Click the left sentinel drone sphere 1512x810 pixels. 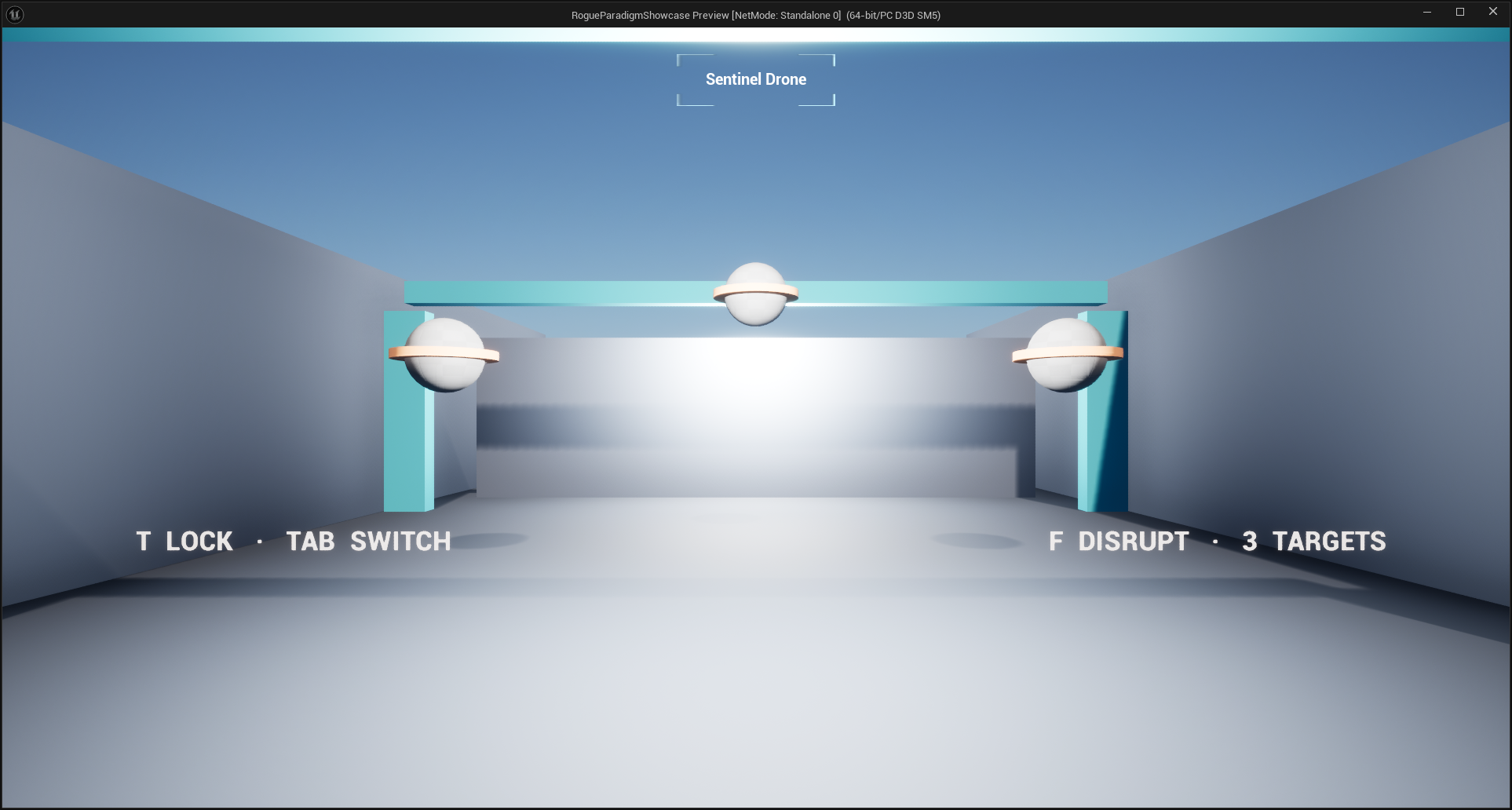tap(444, 355)
